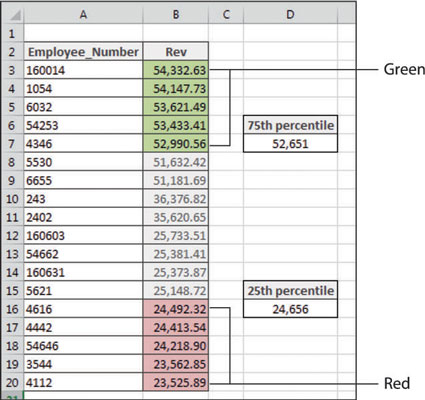Click revenue cell 35,620.65
Viewport: 425px width, 400px height.
point(176,217)
